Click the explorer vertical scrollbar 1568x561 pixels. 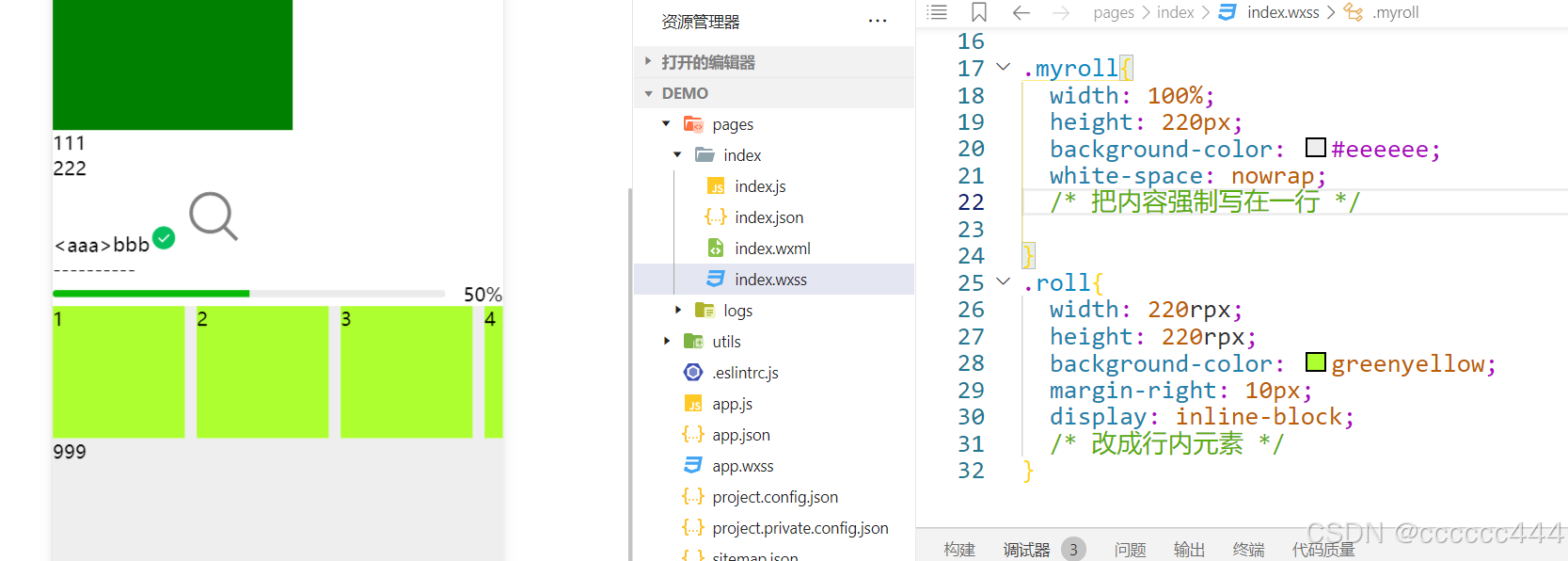pyautogui.click(x=629, y=374)
